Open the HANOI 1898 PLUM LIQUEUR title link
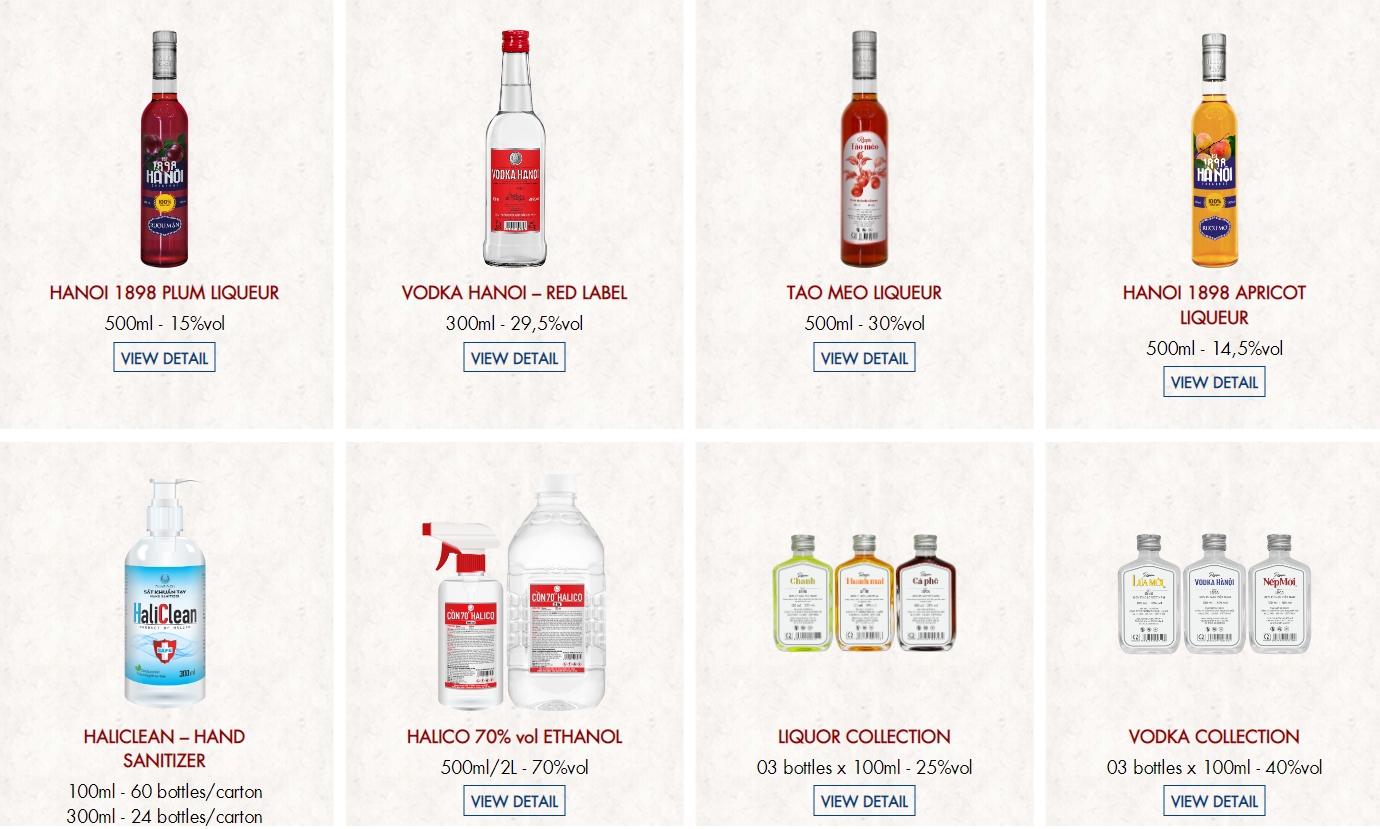 (x=164, y=293)
